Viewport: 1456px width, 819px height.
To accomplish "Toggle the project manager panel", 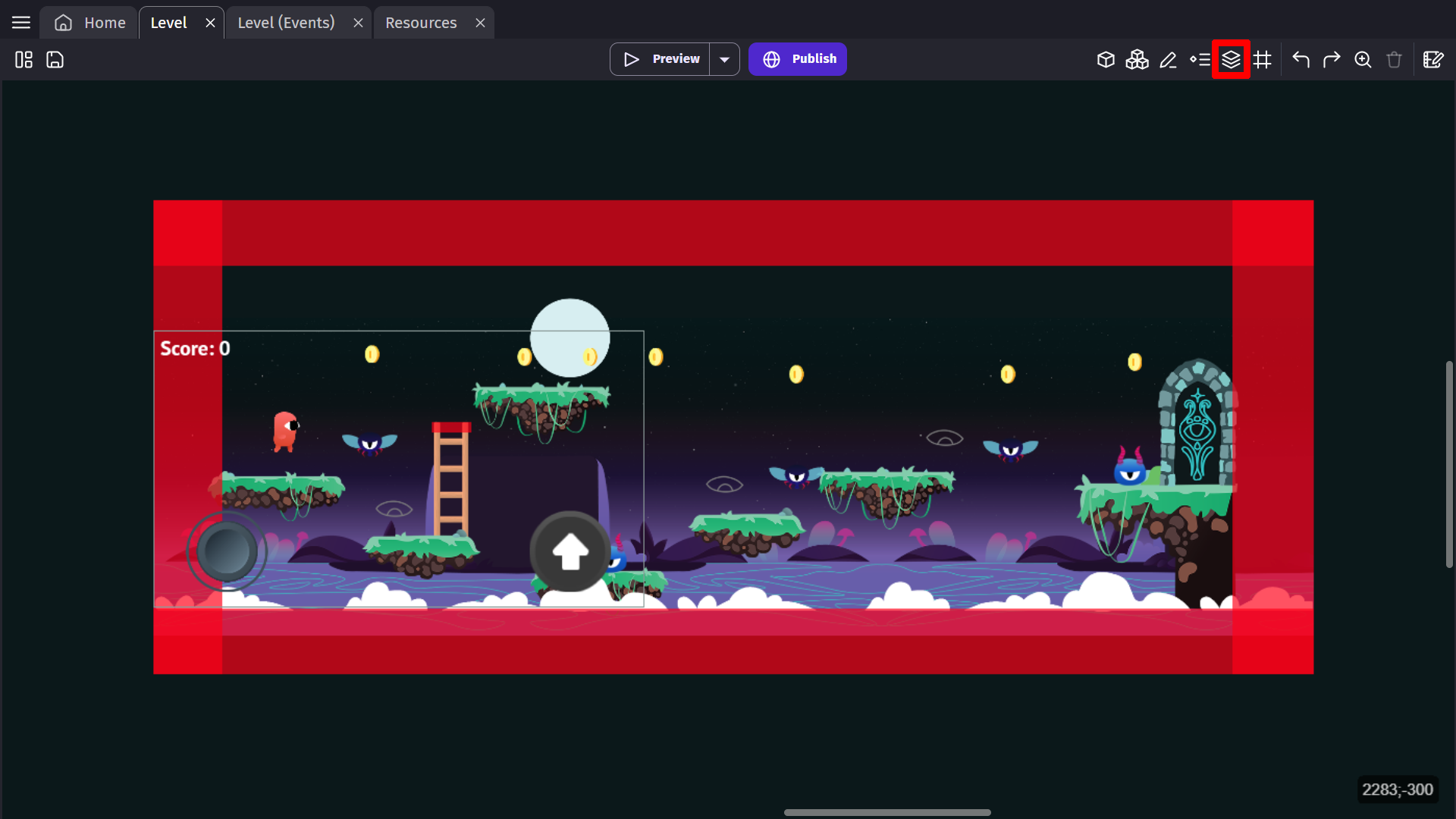I will pyautogui.click(x=24, y=59).
